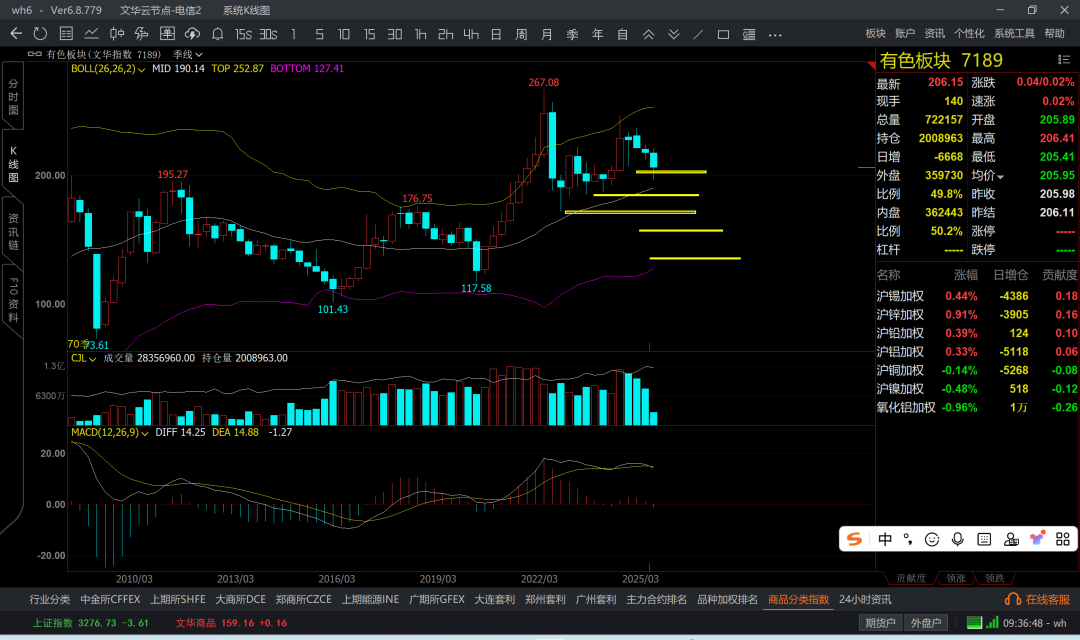The height and width of the screenshot is (640, 1080).
Task: Switch to yearly (年) K-line period
Action: 597,34
